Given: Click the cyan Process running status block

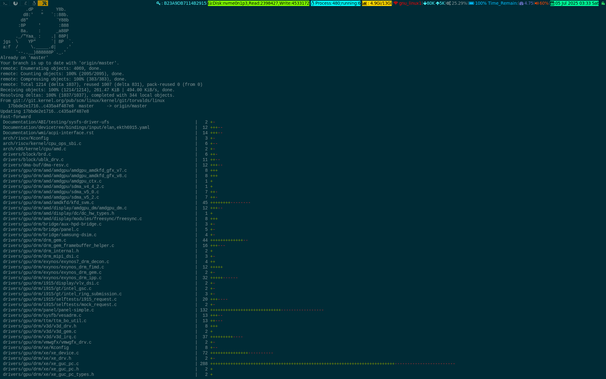Looking at the screenshot, I should [335, 3].
